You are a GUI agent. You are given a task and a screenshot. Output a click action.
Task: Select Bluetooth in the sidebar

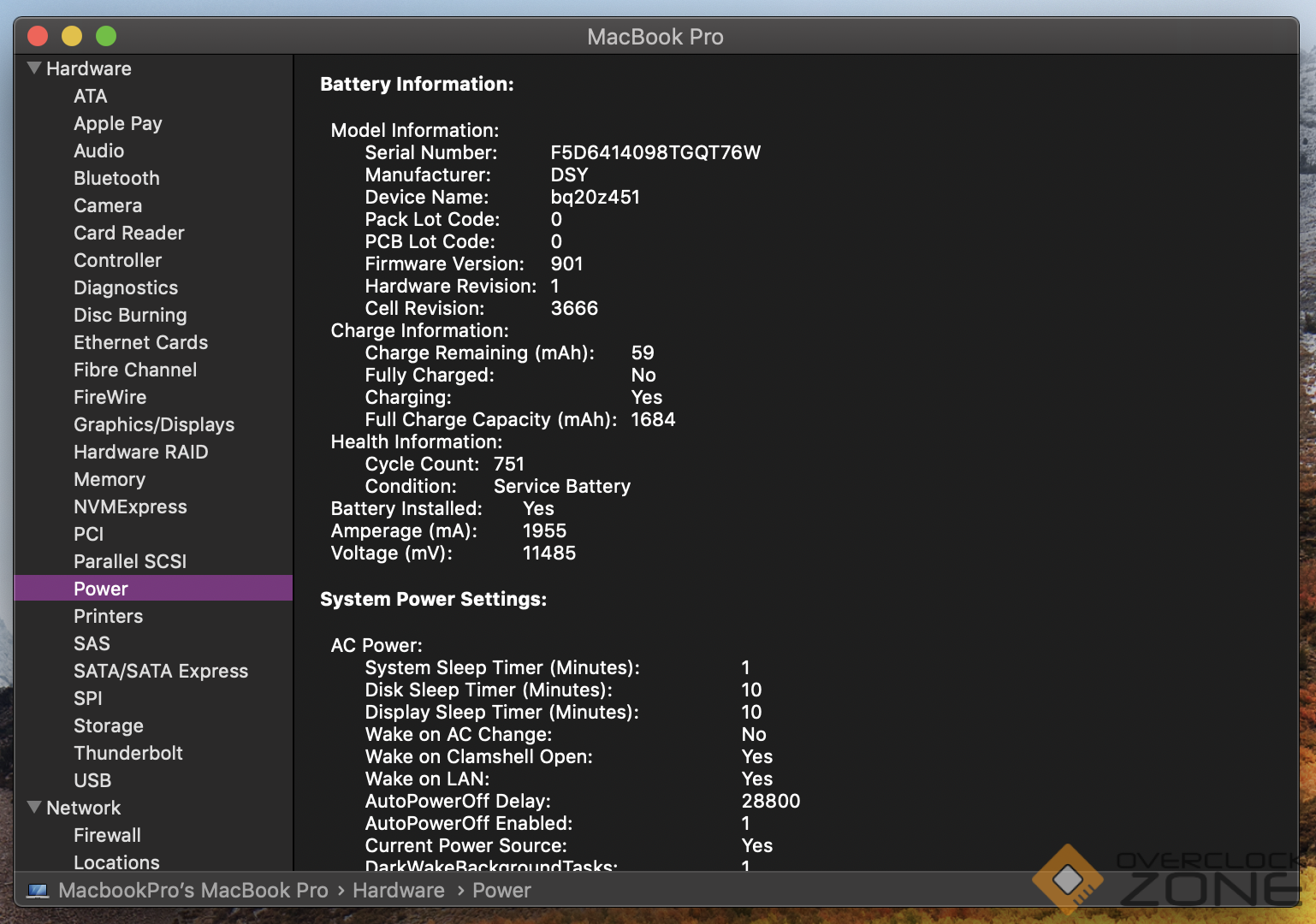point(116,178)
